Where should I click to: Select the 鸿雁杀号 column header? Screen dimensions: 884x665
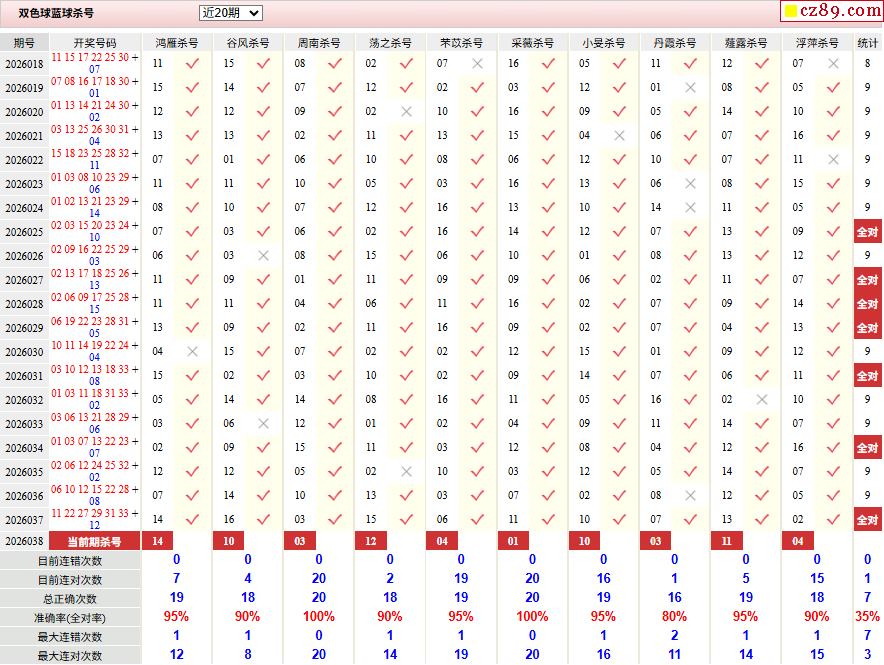(x=177, y=43)
